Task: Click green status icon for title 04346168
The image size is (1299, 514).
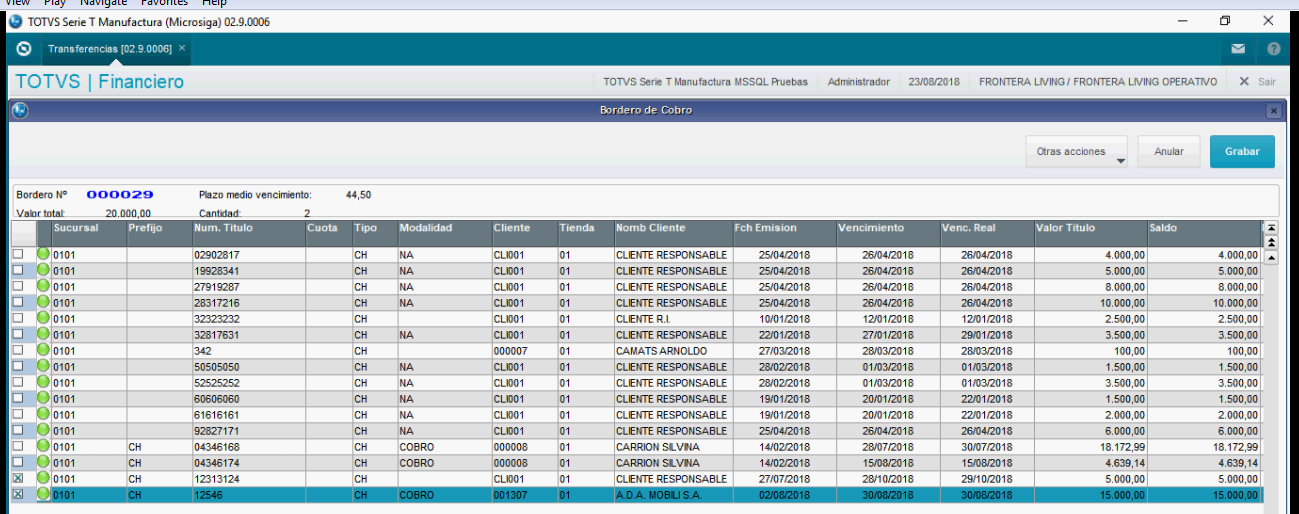Action: (44, 447)
